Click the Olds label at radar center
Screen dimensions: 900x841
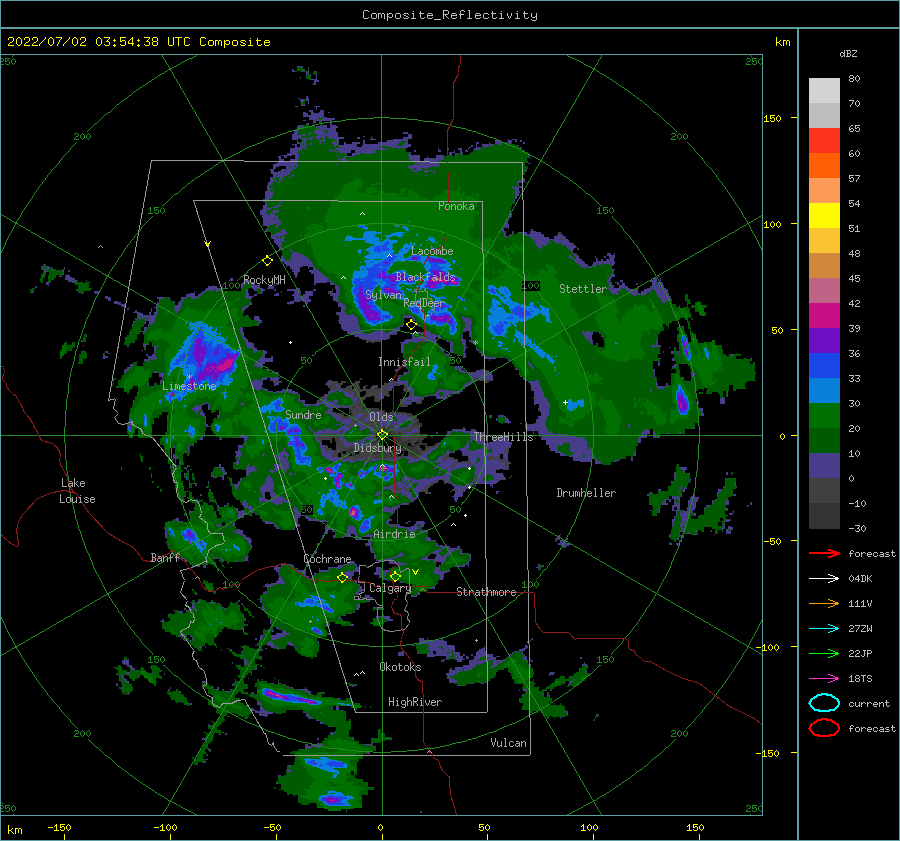pyautogui.click(x=381, y=417)
